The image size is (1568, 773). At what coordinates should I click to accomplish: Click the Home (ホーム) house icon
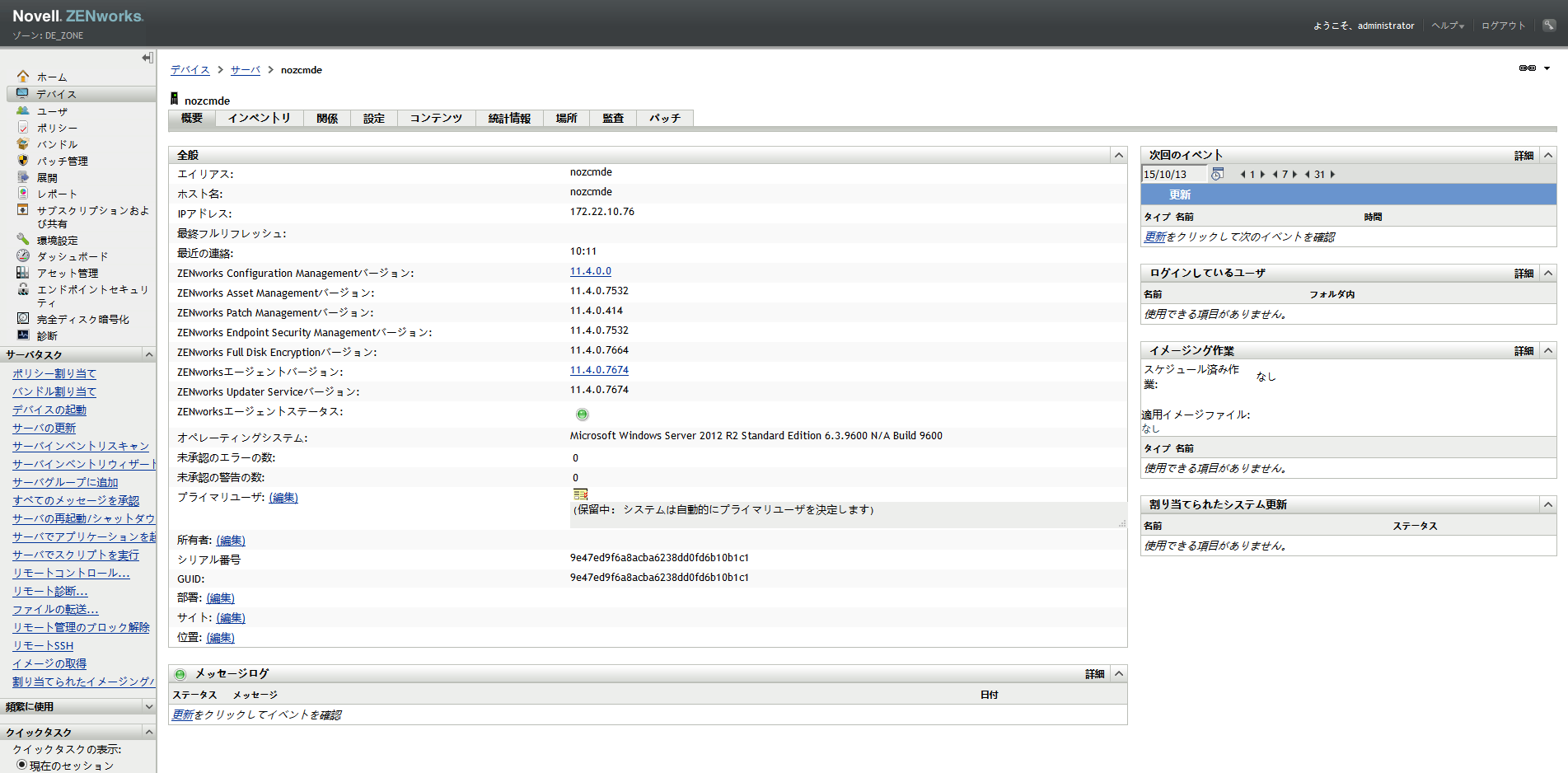[23, 77]
